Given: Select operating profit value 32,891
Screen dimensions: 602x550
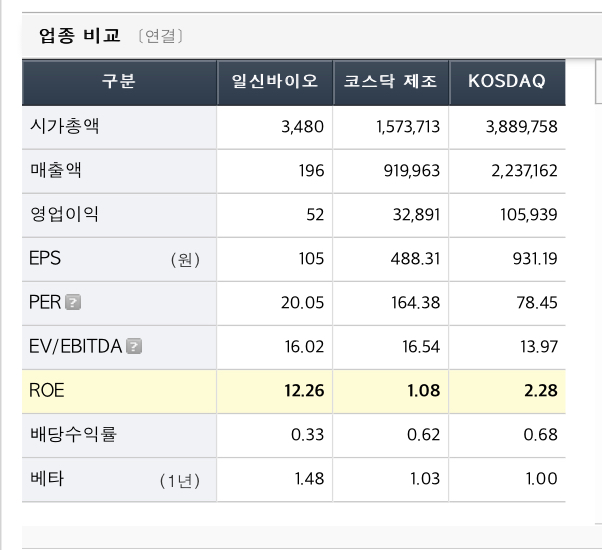Looking at the screenshot, I should click(x=417, y=215).
